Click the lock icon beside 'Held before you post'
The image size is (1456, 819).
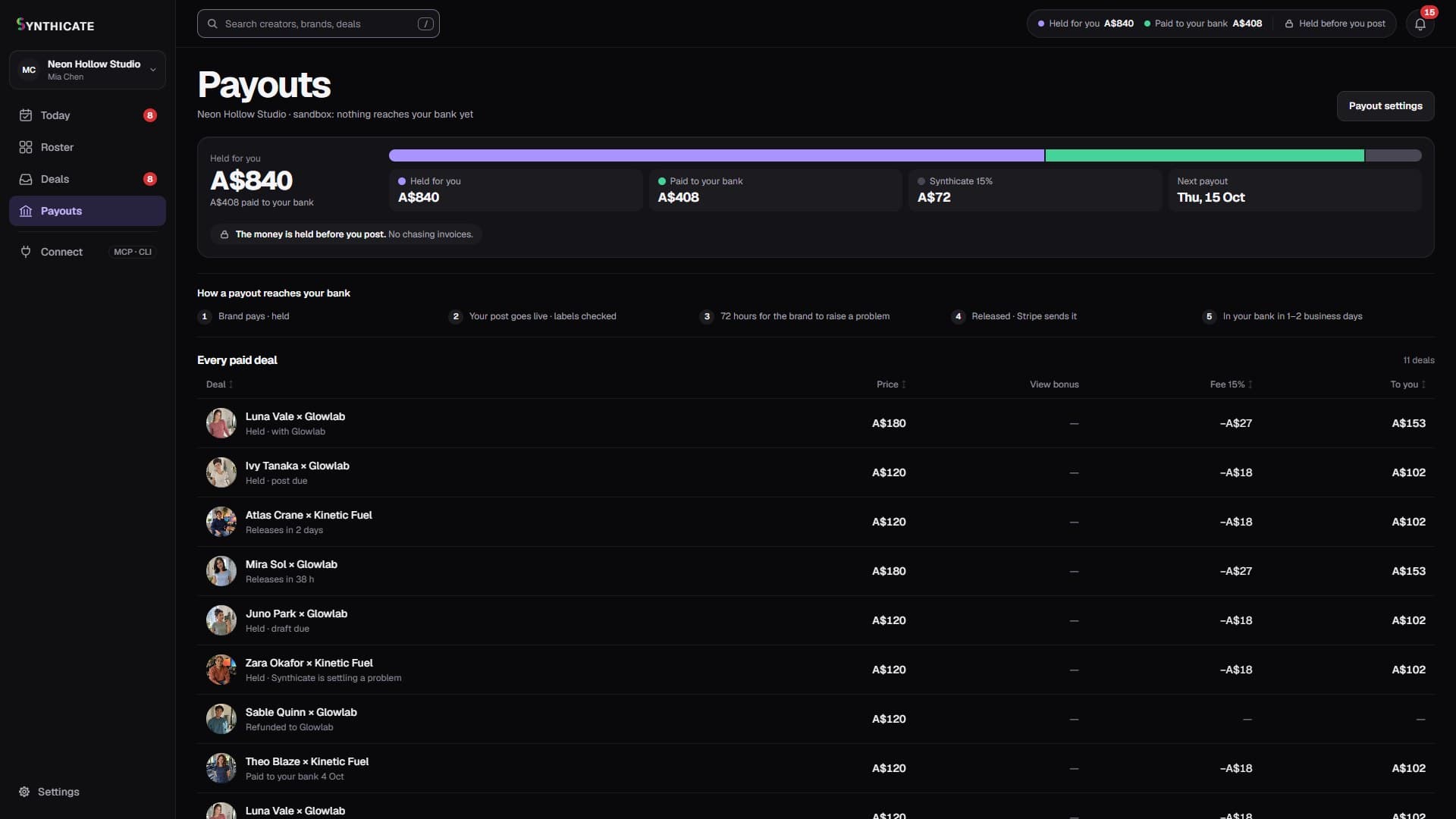[1289, 24]
